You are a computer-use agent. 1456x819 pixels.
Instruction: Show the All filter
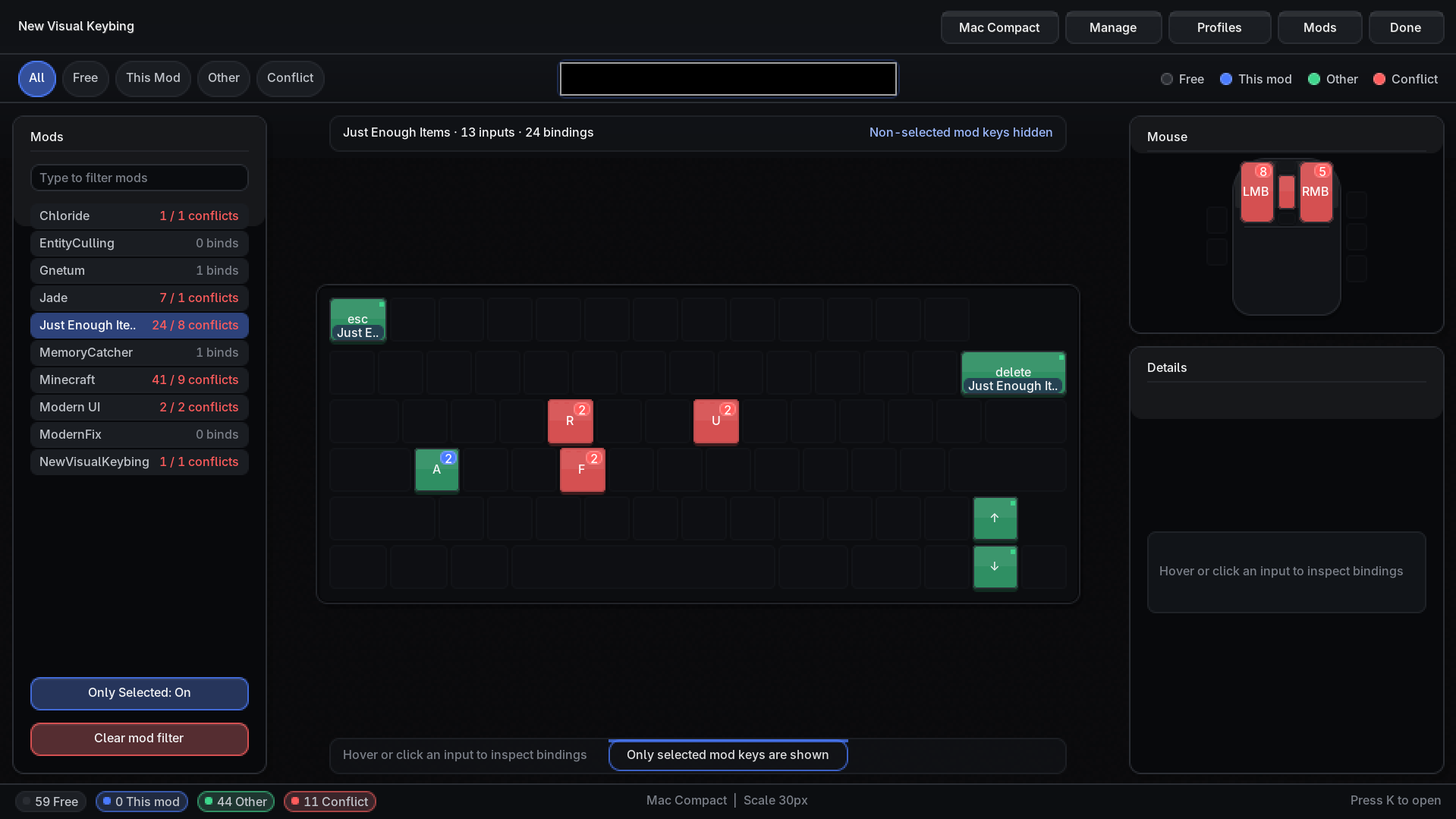37,78
